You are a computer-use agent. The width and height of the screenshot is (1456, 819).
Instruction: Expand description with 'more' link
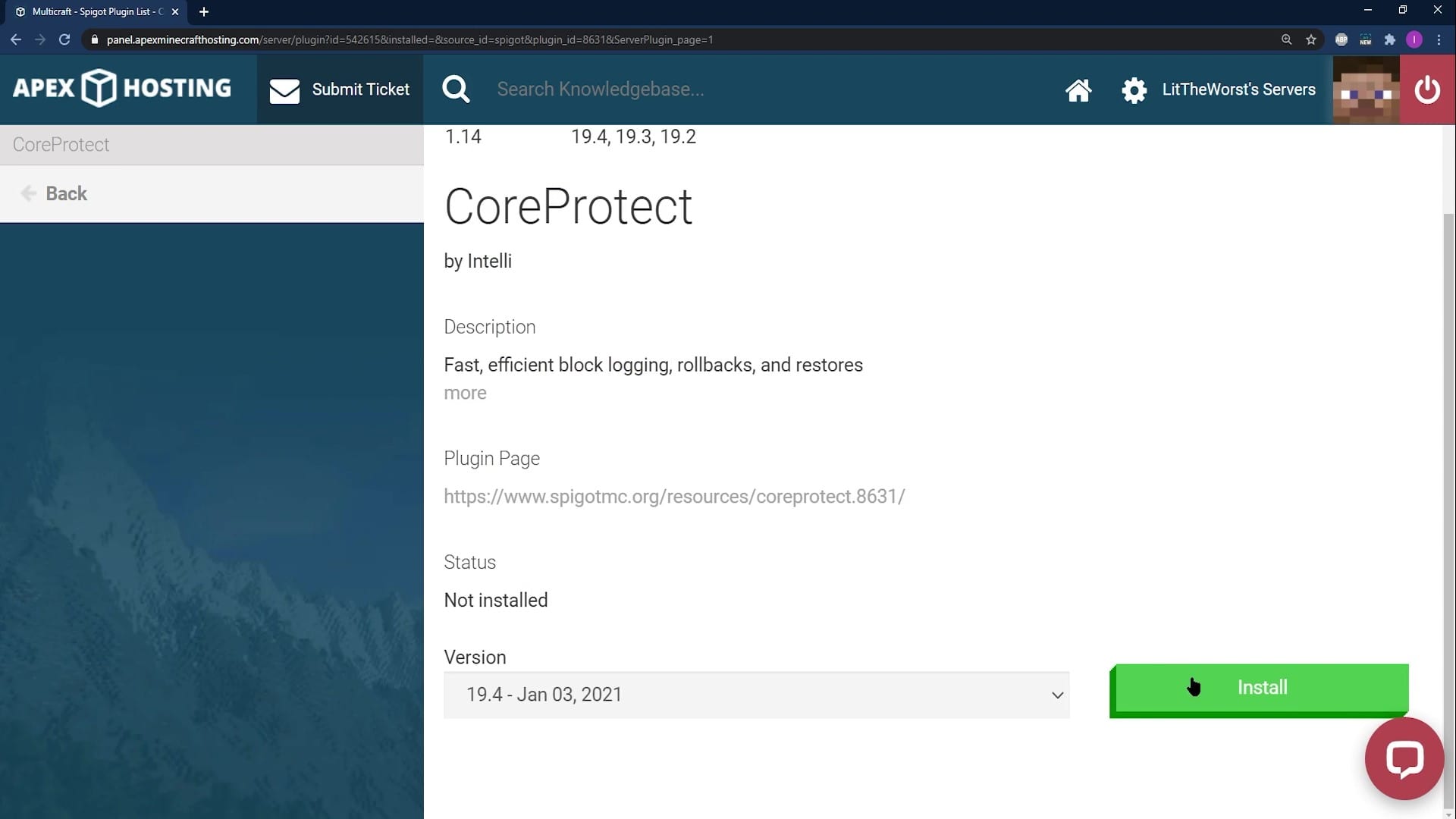465,393
